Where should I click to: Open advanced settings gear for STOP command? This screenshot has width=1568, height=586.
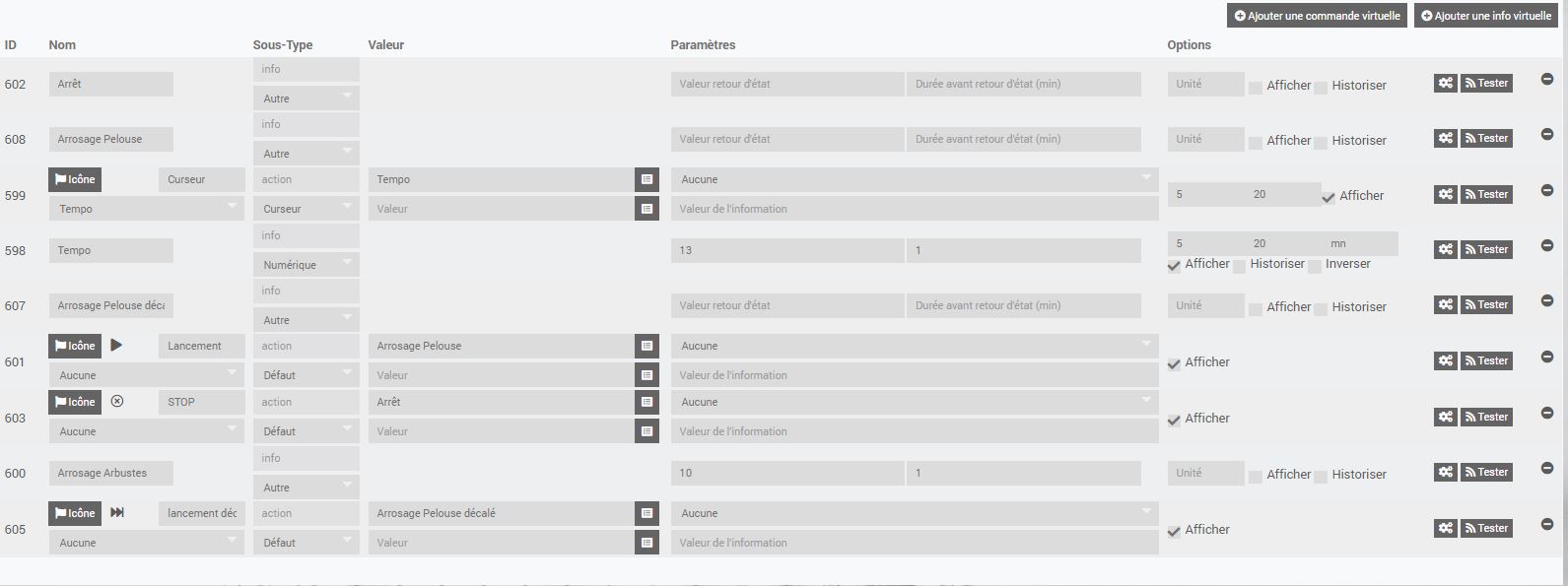click(1445, 417)
